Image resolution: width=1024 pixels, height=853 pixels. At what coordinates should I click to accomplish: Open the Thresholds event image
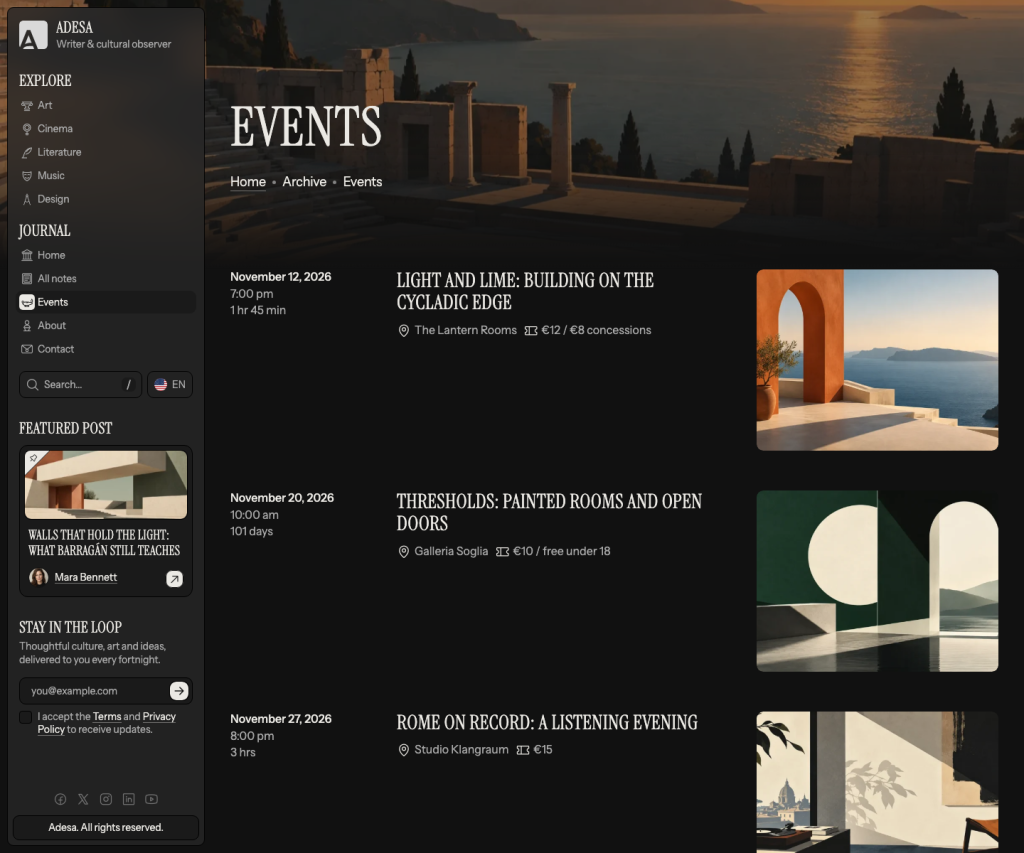click(877, 581)
